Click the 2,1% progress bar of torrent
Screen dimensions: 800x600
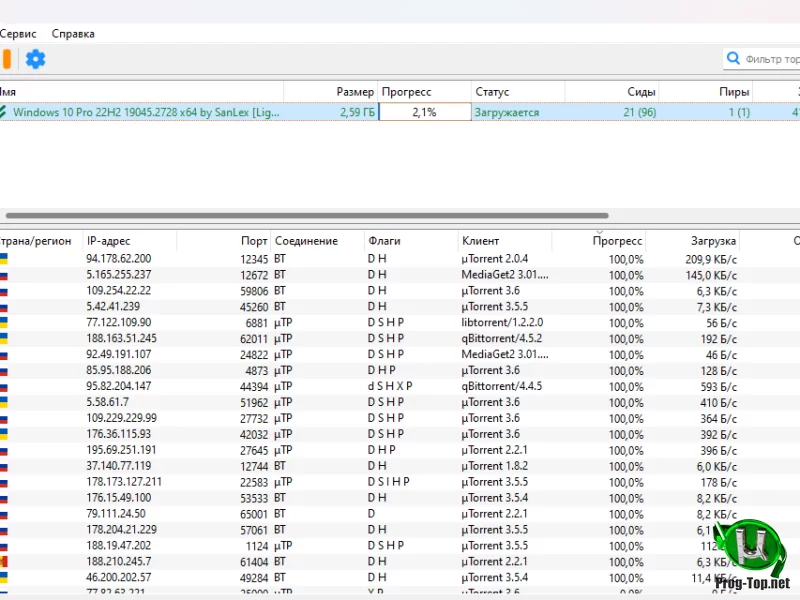click(424, 112)
